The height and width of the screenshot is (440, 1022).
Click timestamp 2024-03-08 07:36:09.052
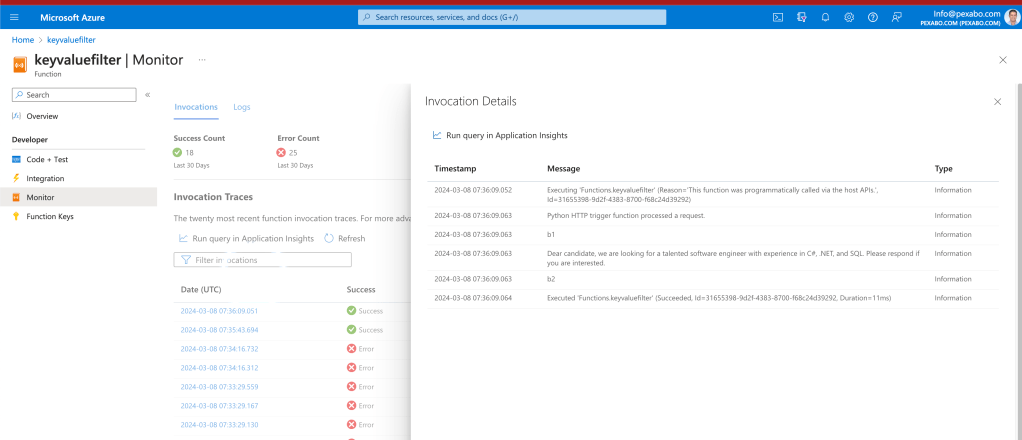(x=473, y=190)
